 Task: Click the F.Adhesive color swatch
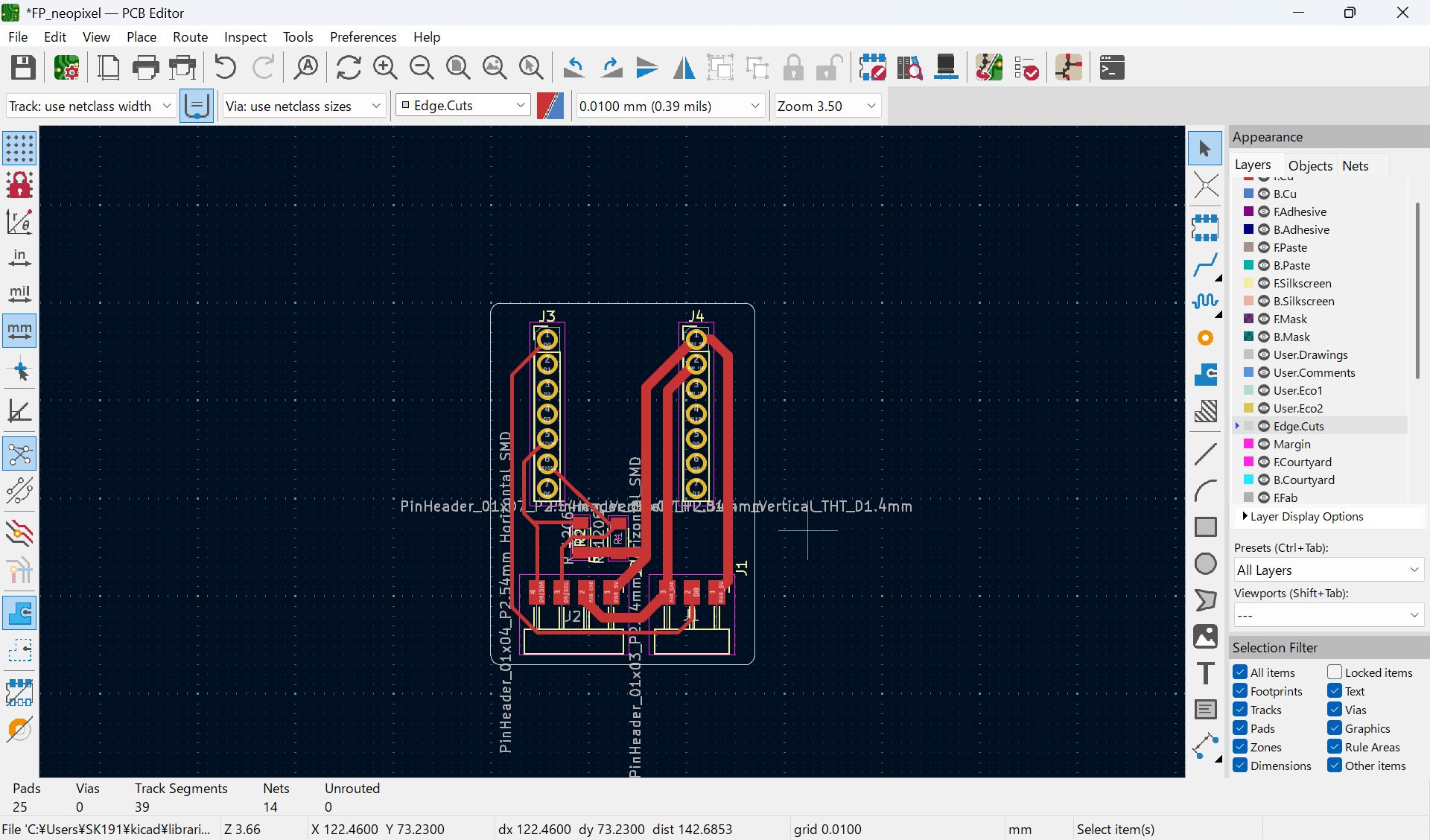pos(1248,211)
